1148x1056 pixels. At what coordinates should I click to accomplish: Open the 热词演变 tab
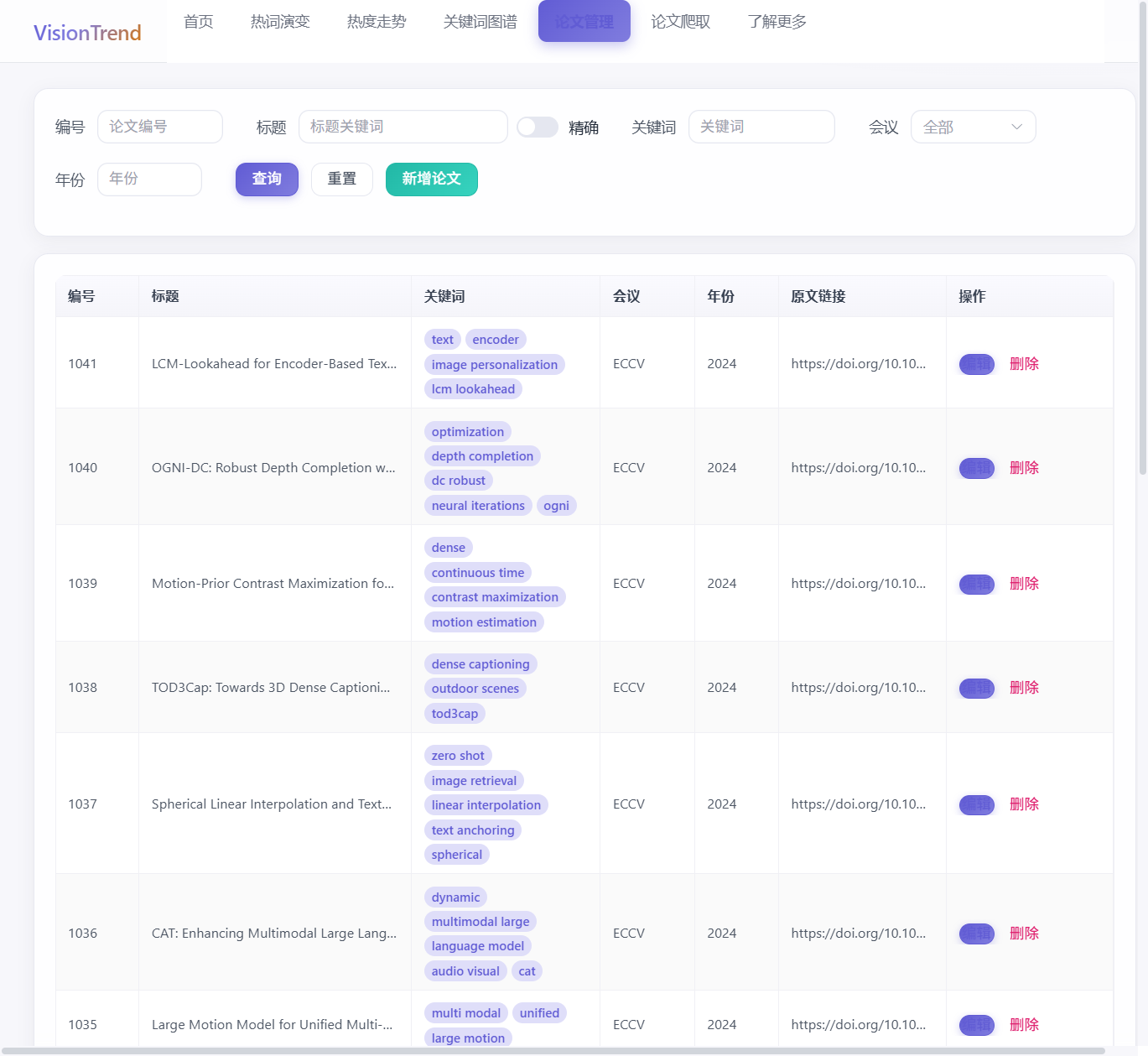coord(280,22)
